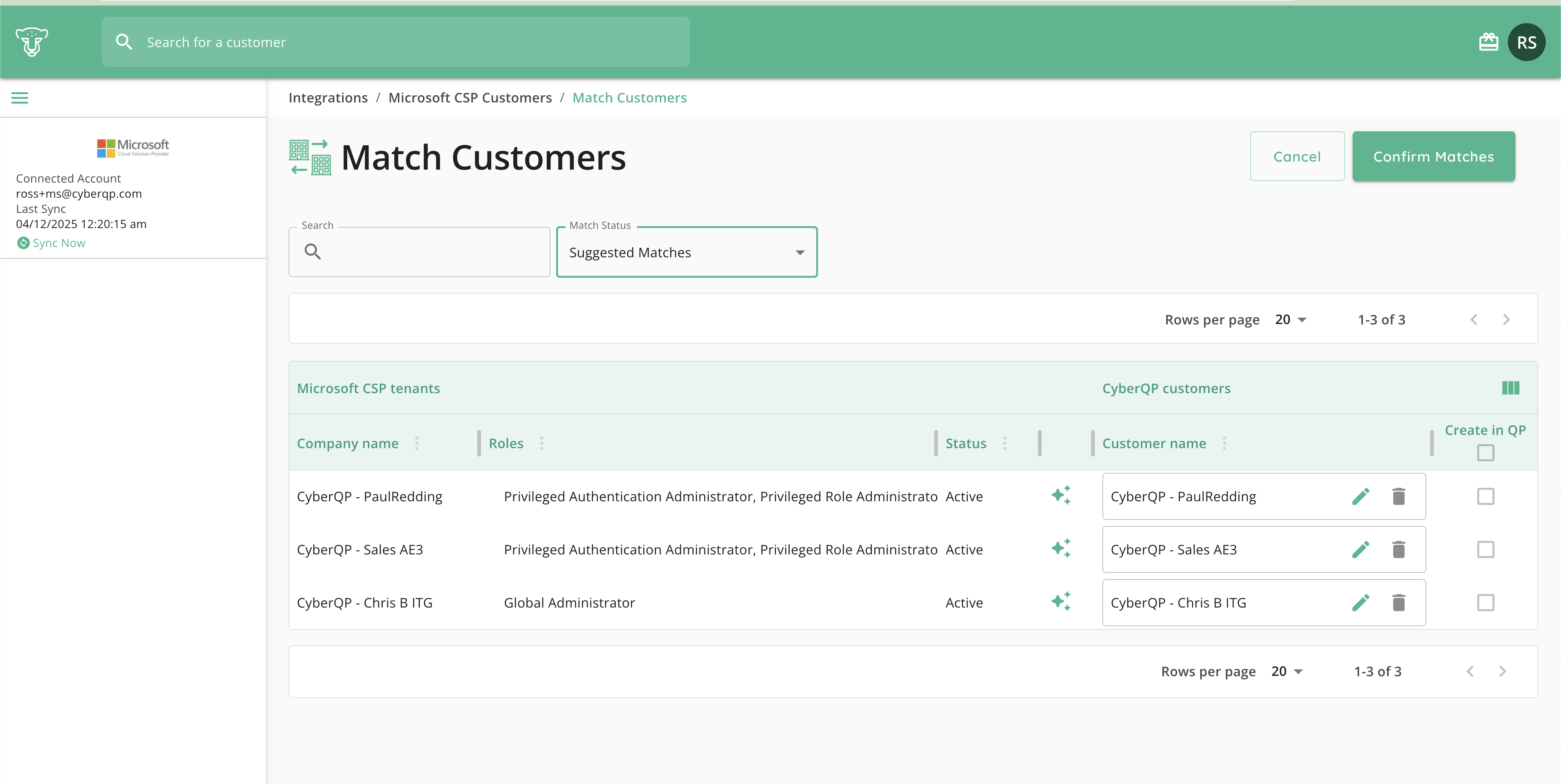Check Create in QP for the Chris B ITG row
This screenshot has height=784, width=1561.
[x=1485, y=603]
